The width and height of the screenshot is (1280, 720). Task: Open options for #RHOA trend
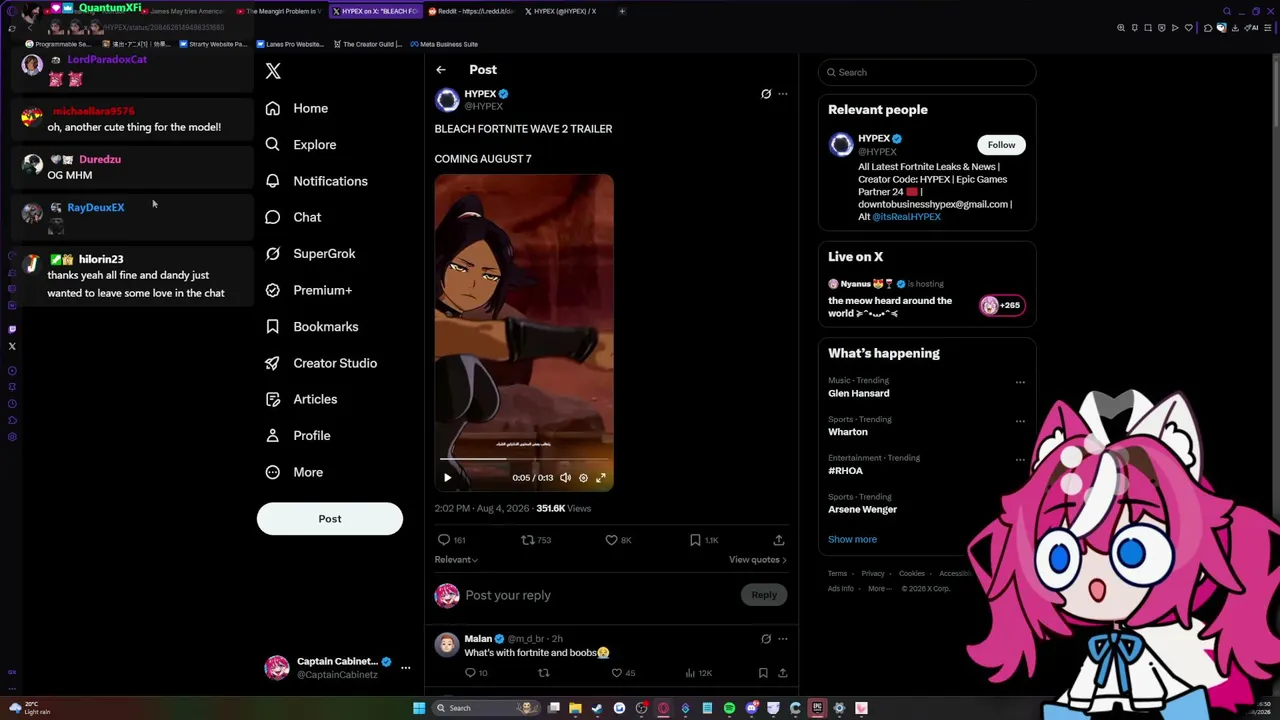pos(1020,460)
